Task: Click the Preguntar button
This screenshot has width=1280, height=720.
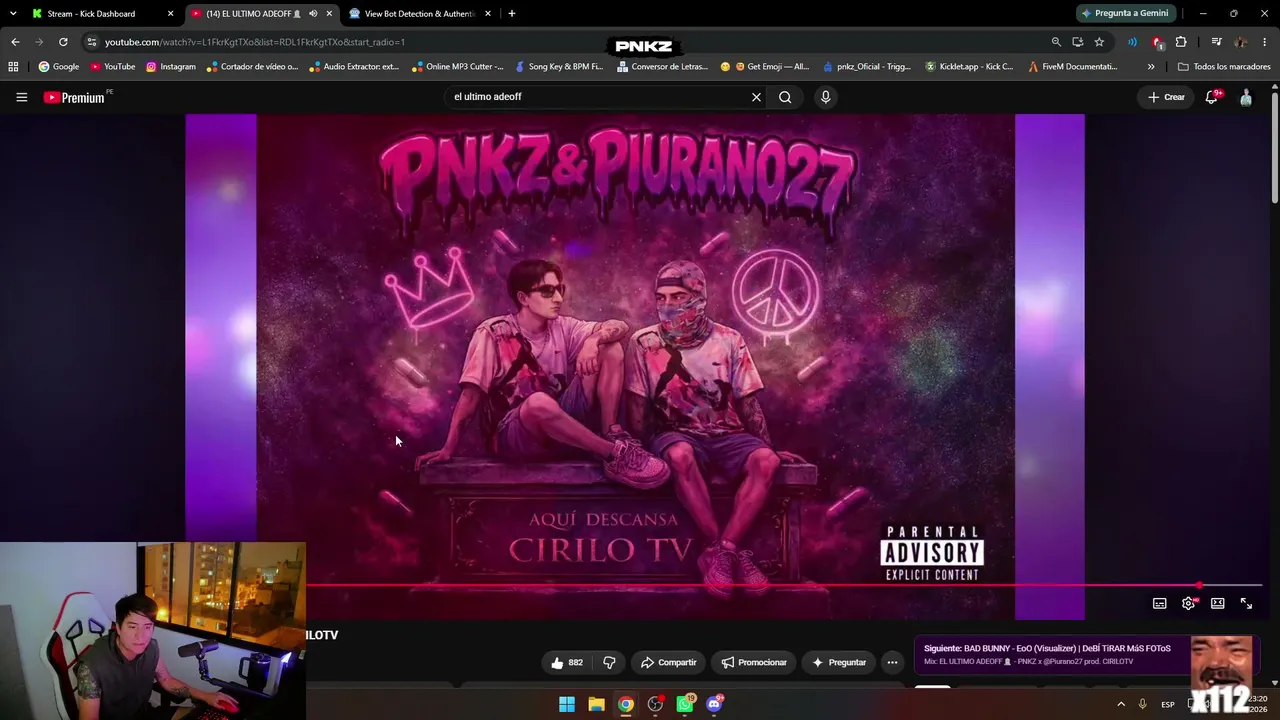Action: 839,662
